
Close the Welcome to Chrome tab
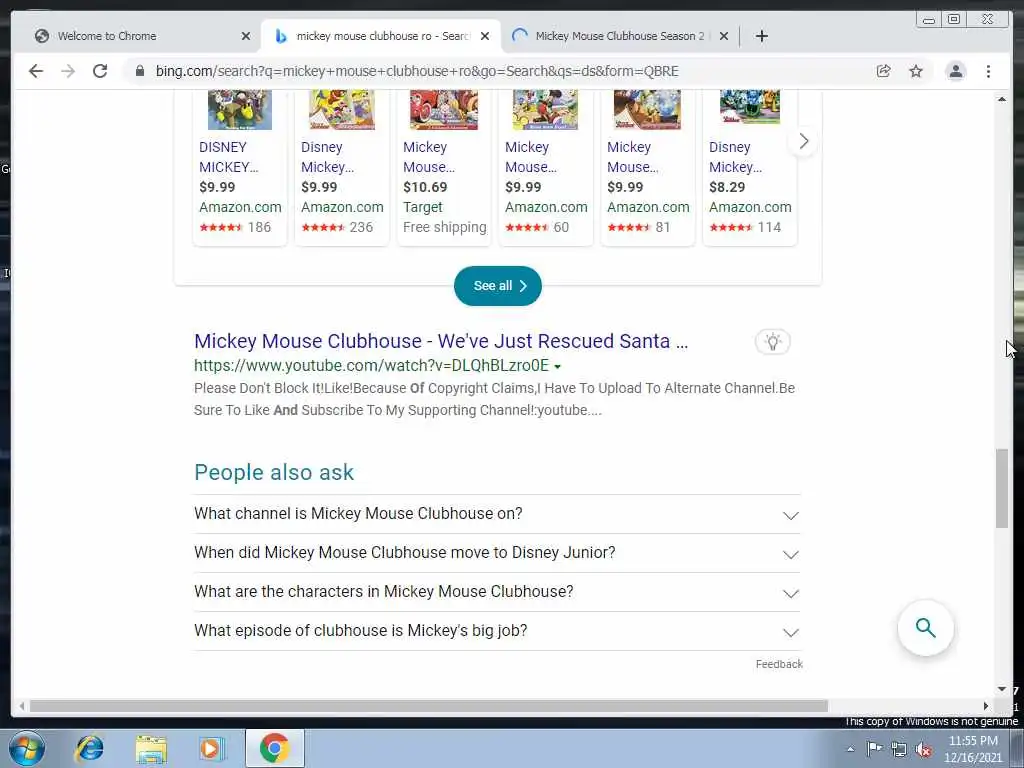[x=246, y=37]
